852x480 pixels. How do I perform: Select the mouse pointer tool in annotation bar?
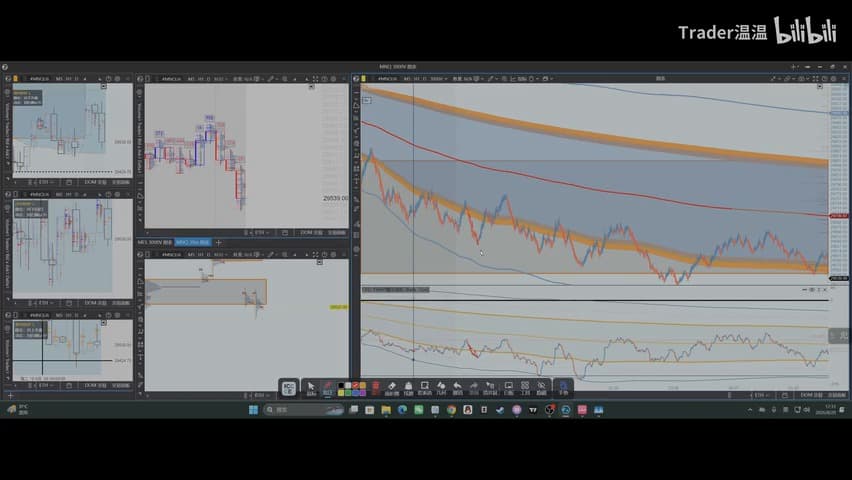coord(311,388)
